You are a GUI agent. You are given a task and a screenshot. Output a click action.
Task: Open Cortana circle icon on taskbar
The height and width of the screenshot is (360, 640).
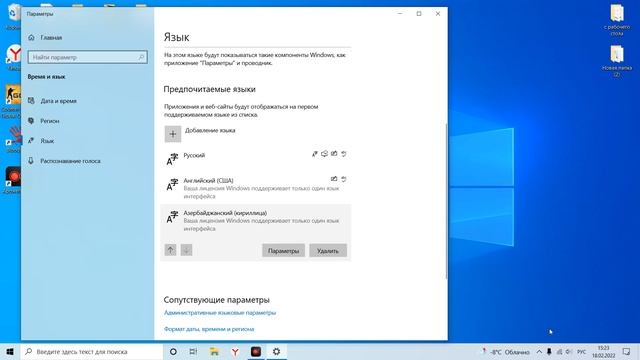click(173, 351)
